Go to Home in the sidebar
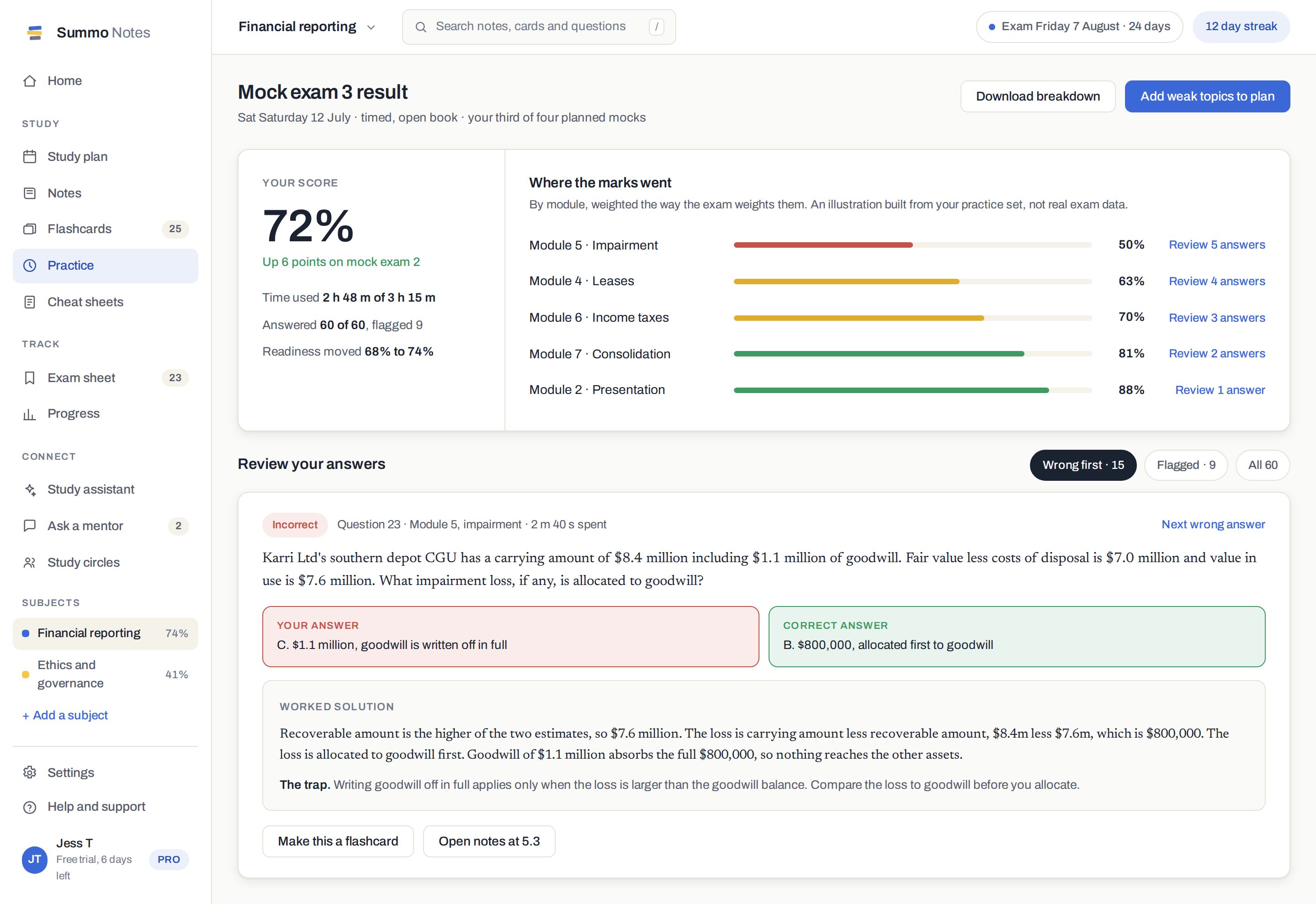 click(105, 81)
